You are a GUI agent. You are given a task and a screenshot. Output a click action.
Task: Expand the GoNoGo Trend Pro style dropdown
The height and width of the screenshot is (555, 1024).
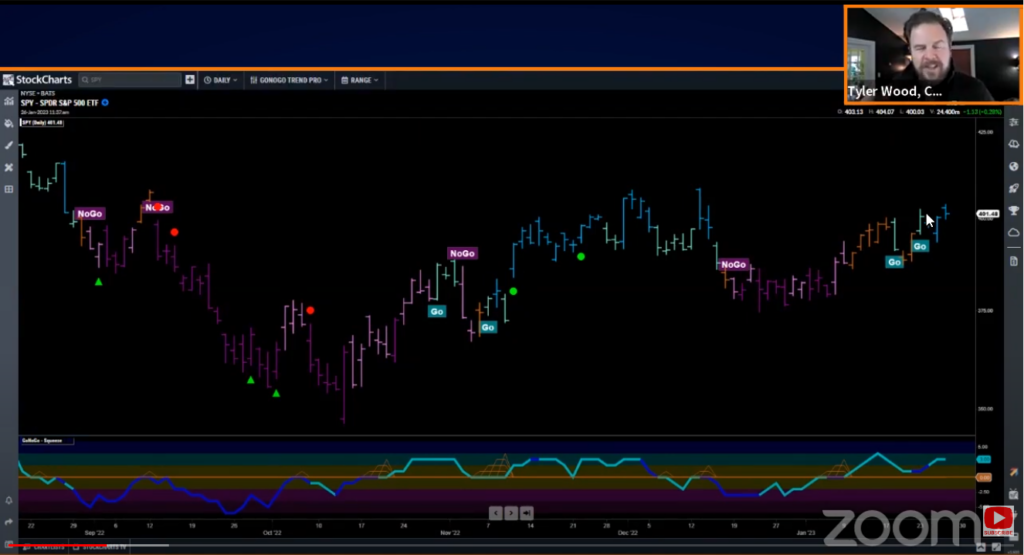pyautogui.click(x=289, y=80)
